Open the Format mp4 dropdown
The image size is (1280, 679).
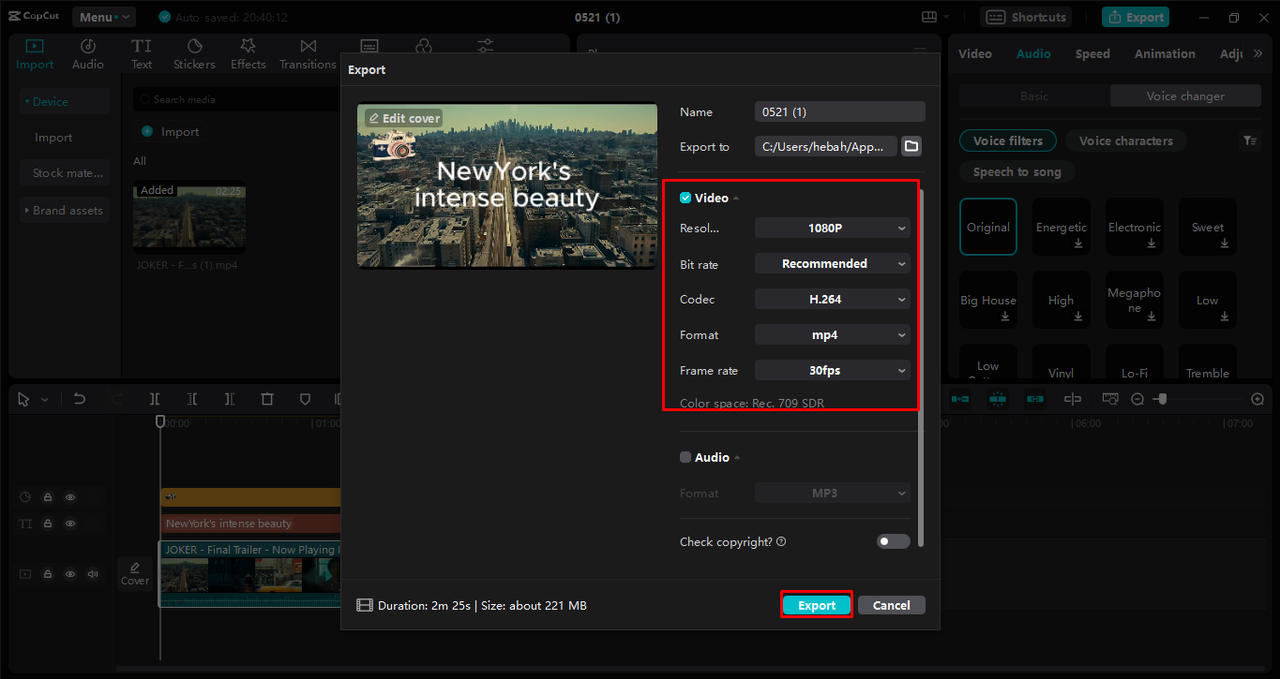pos(832,335)
